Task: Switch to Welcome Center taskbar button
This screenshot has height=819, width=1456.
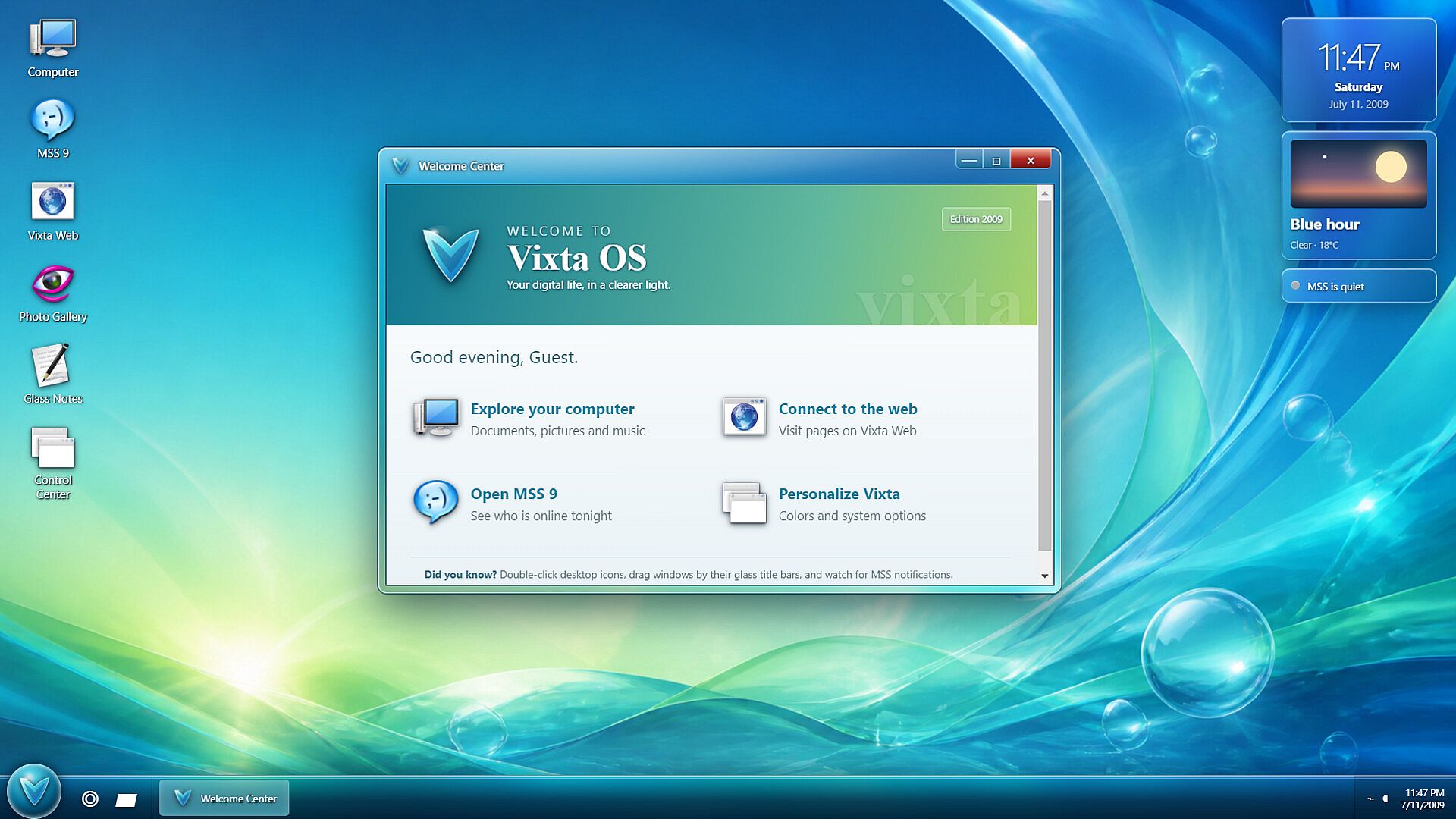Action: pyautogui.click(x=224, y=798)
